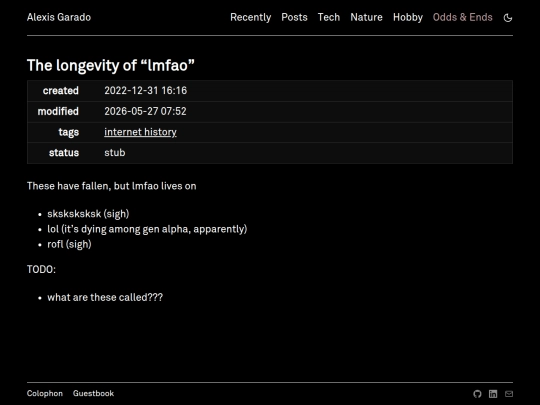Open the Hobby nav item
This screenshot has width=540, height=405.
[407, 18]
